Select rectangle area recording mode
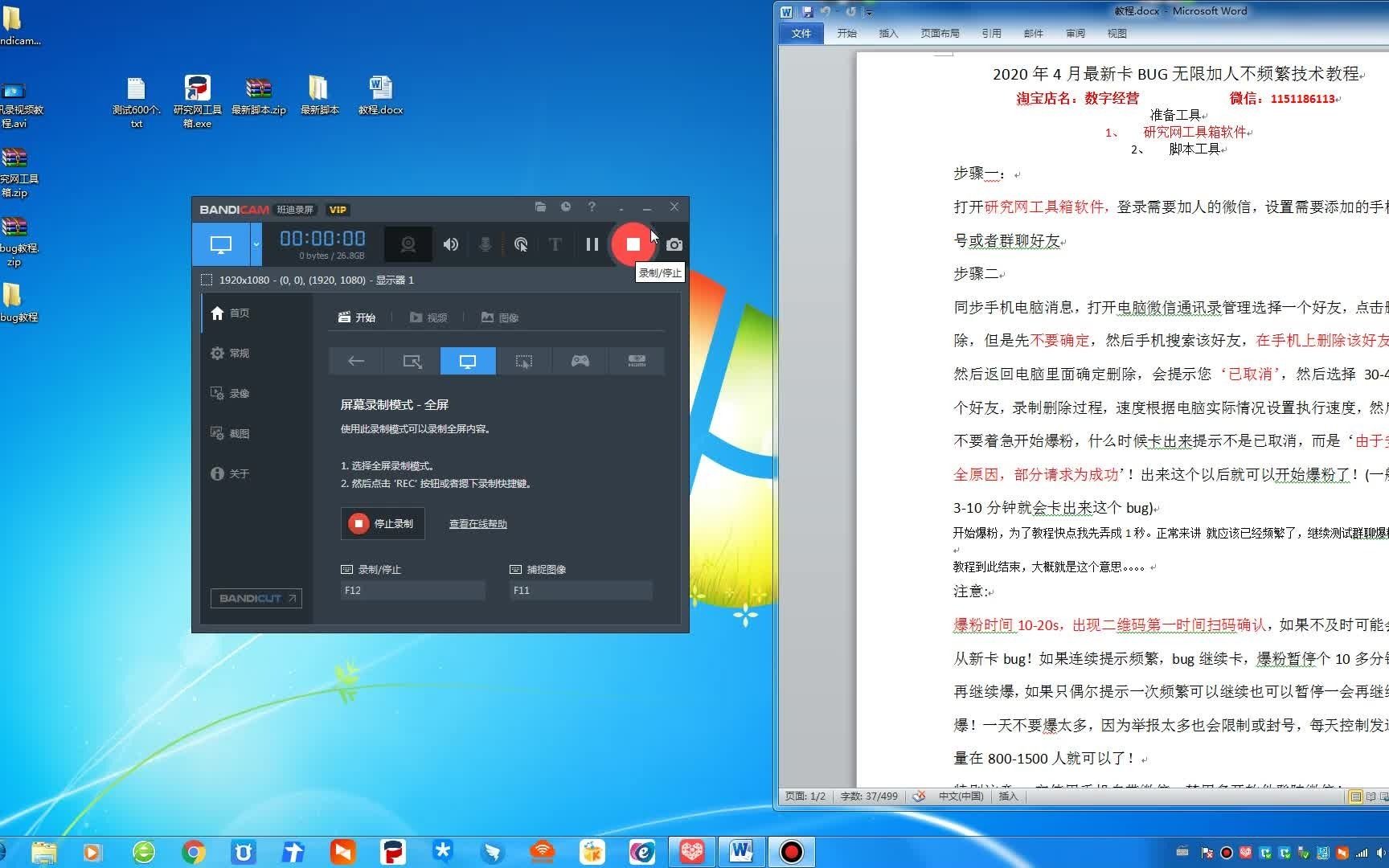This screenshot has width=1389, height=868. 412,361
